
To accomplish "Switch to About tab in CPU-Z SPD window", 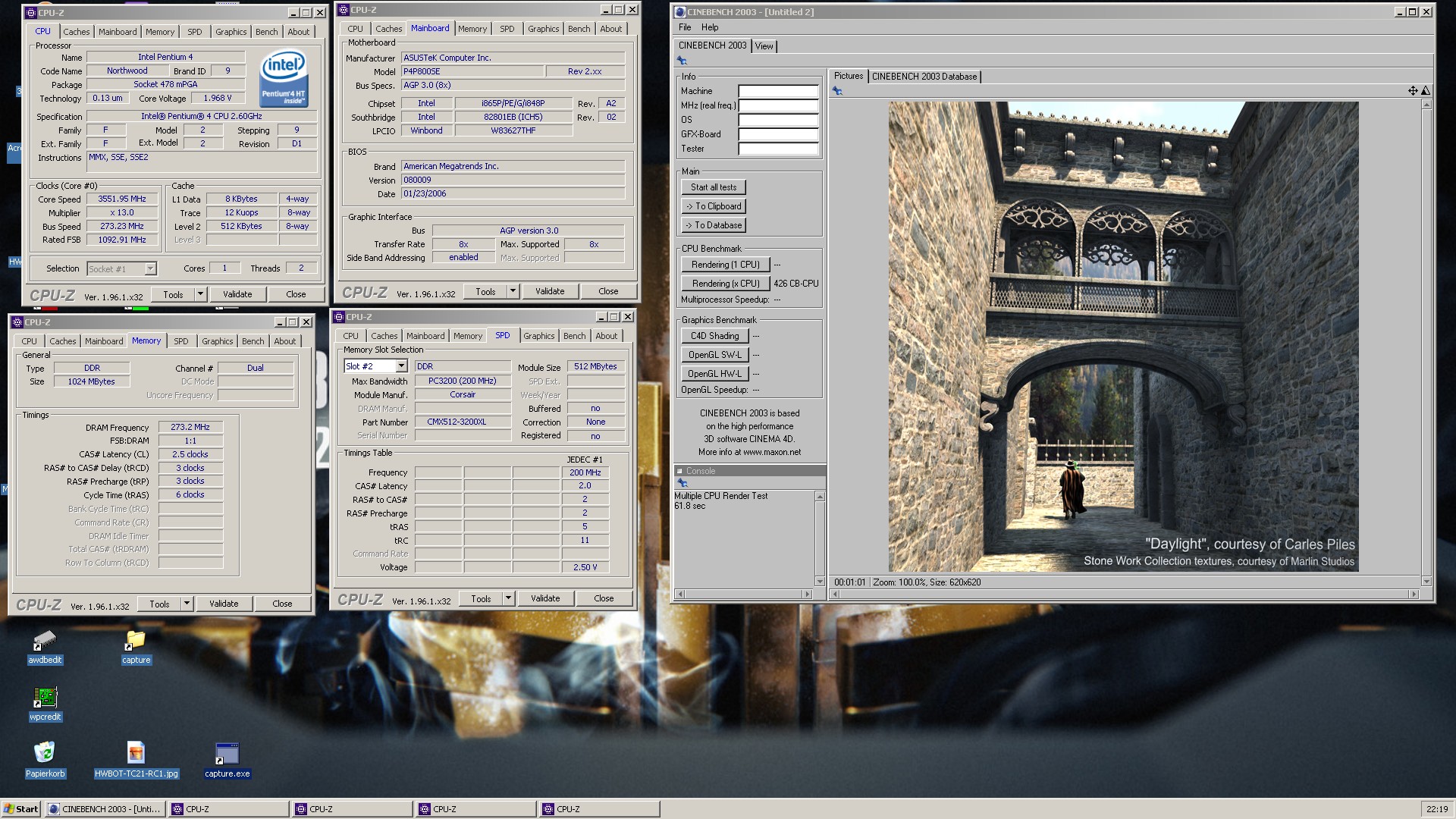I will 606,336.
